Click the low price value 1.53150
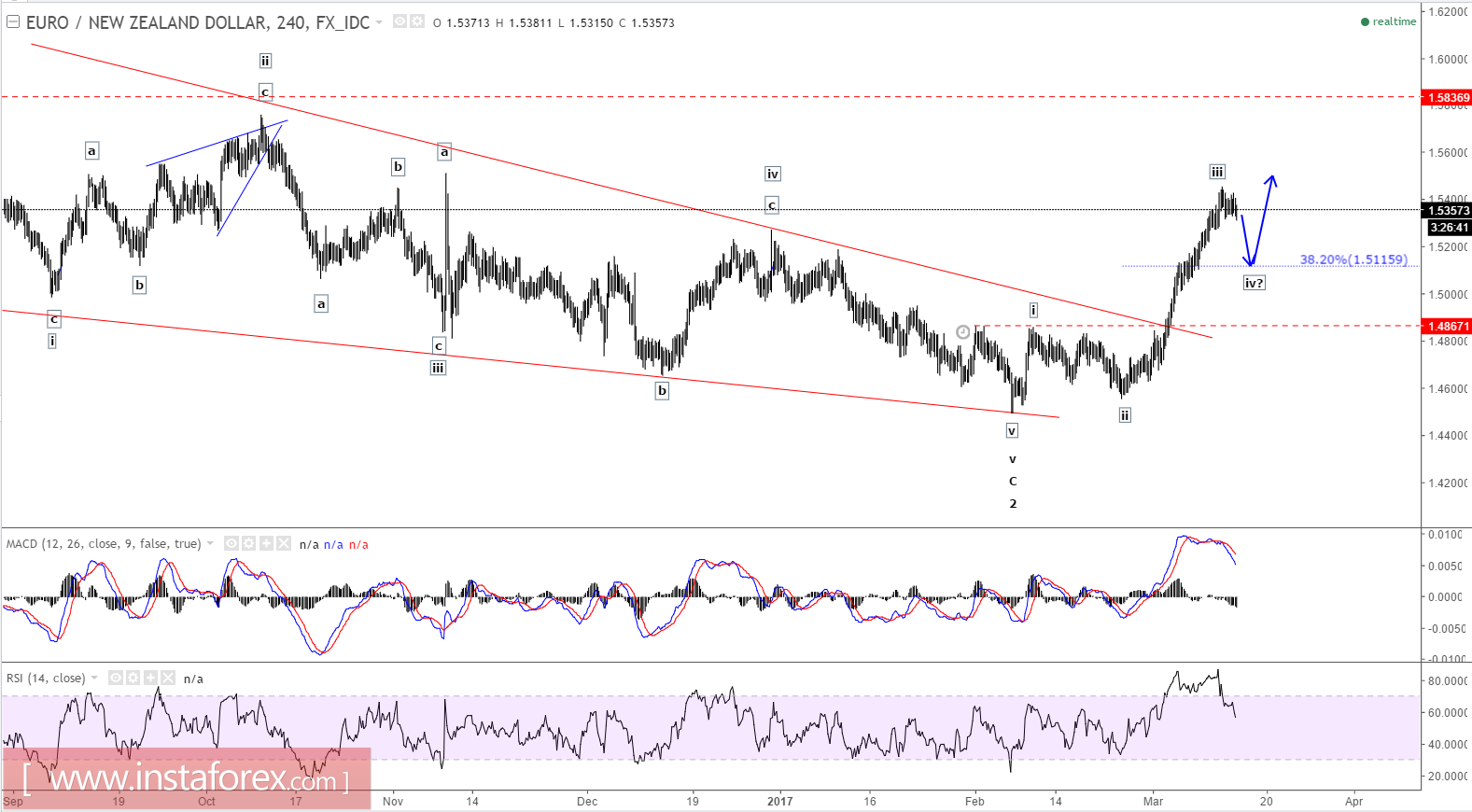Image resolution: width=1472 pixels, height=812 pixels. coord(592,23)
